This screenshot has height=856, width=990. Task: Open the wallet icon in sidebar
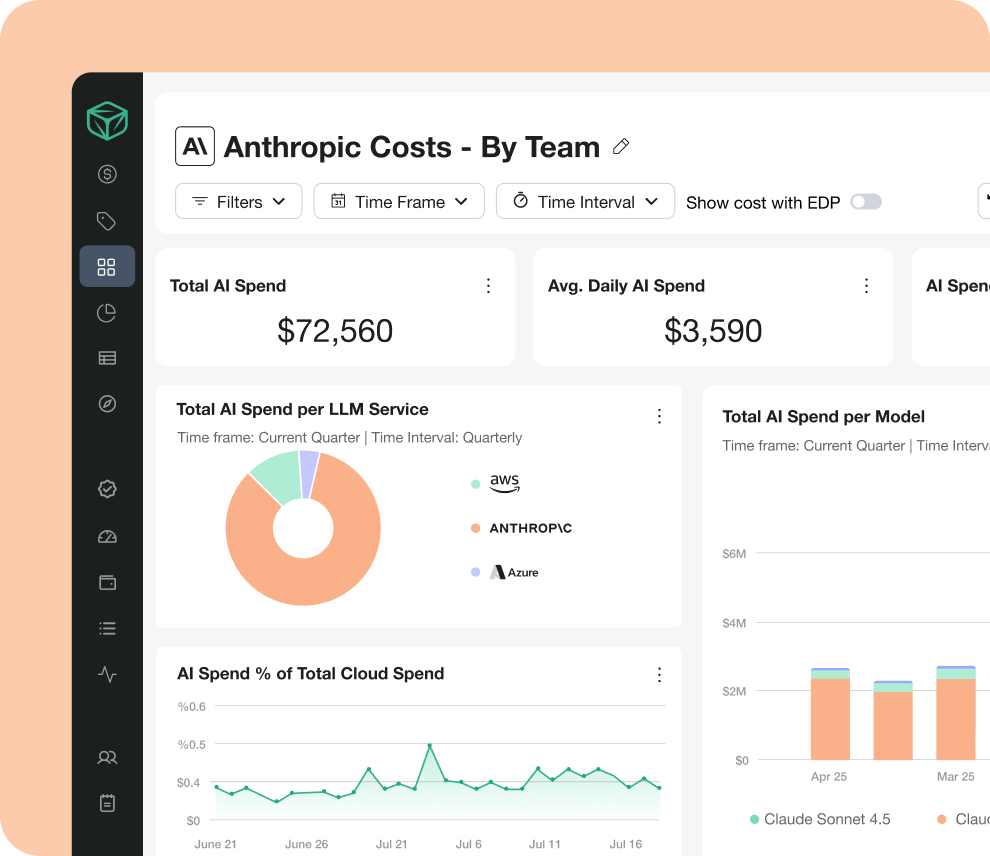pos(107,583)
